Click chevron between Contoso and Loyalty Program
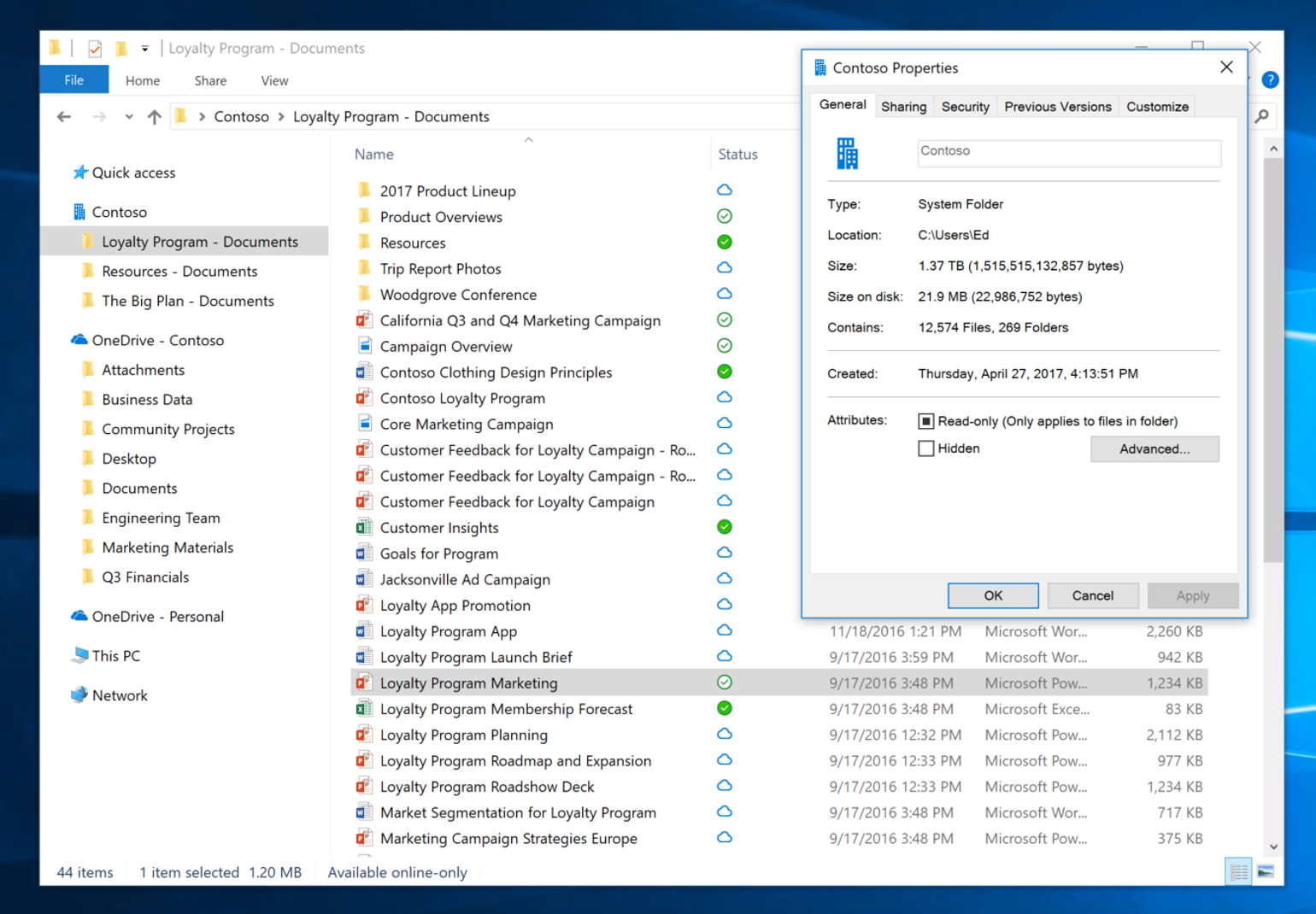Image resolution: width=1316 pixels, height=914 pixels. click(280, 117)
